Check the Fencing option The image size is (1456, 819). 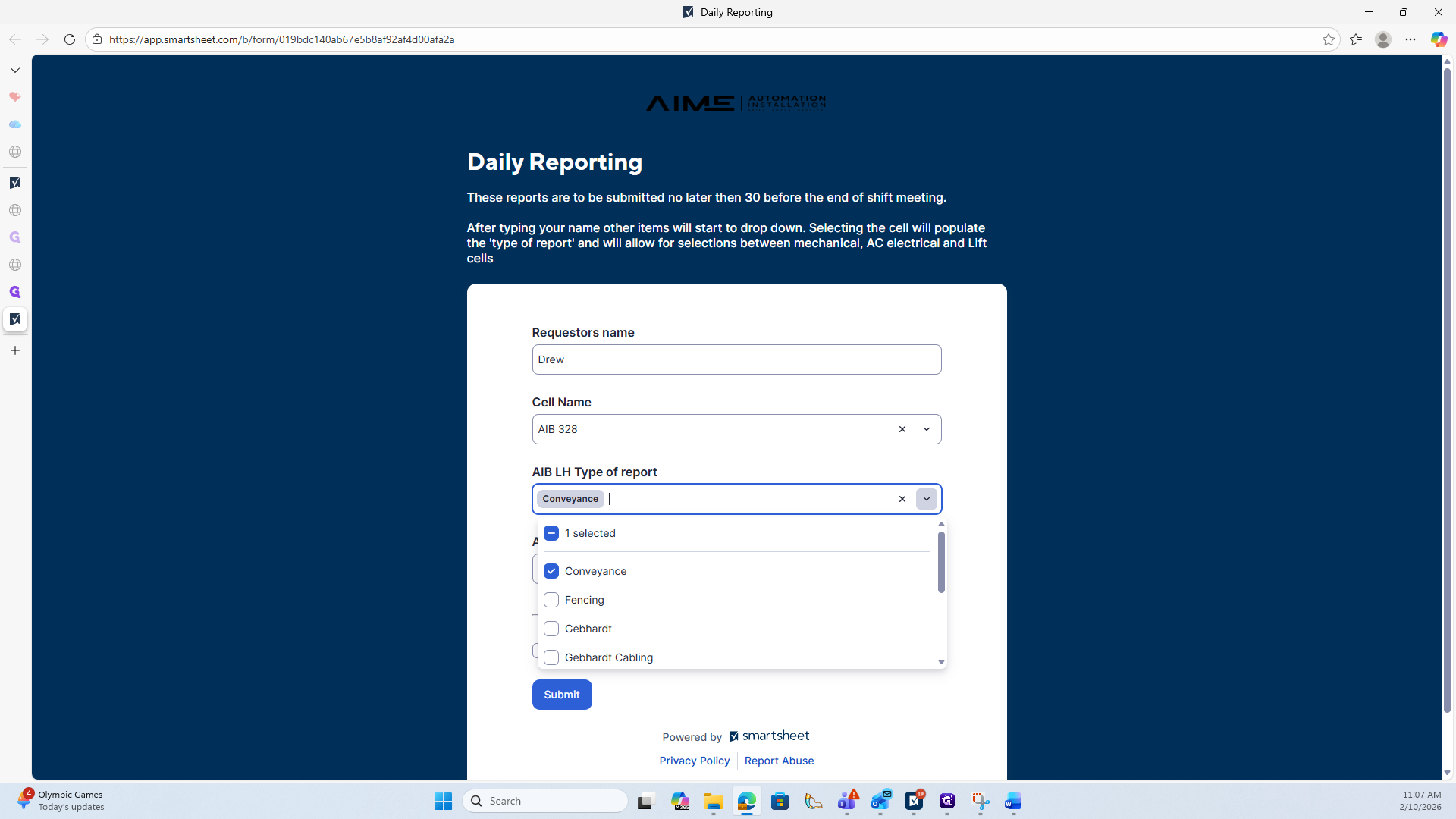tap(551, 600)
